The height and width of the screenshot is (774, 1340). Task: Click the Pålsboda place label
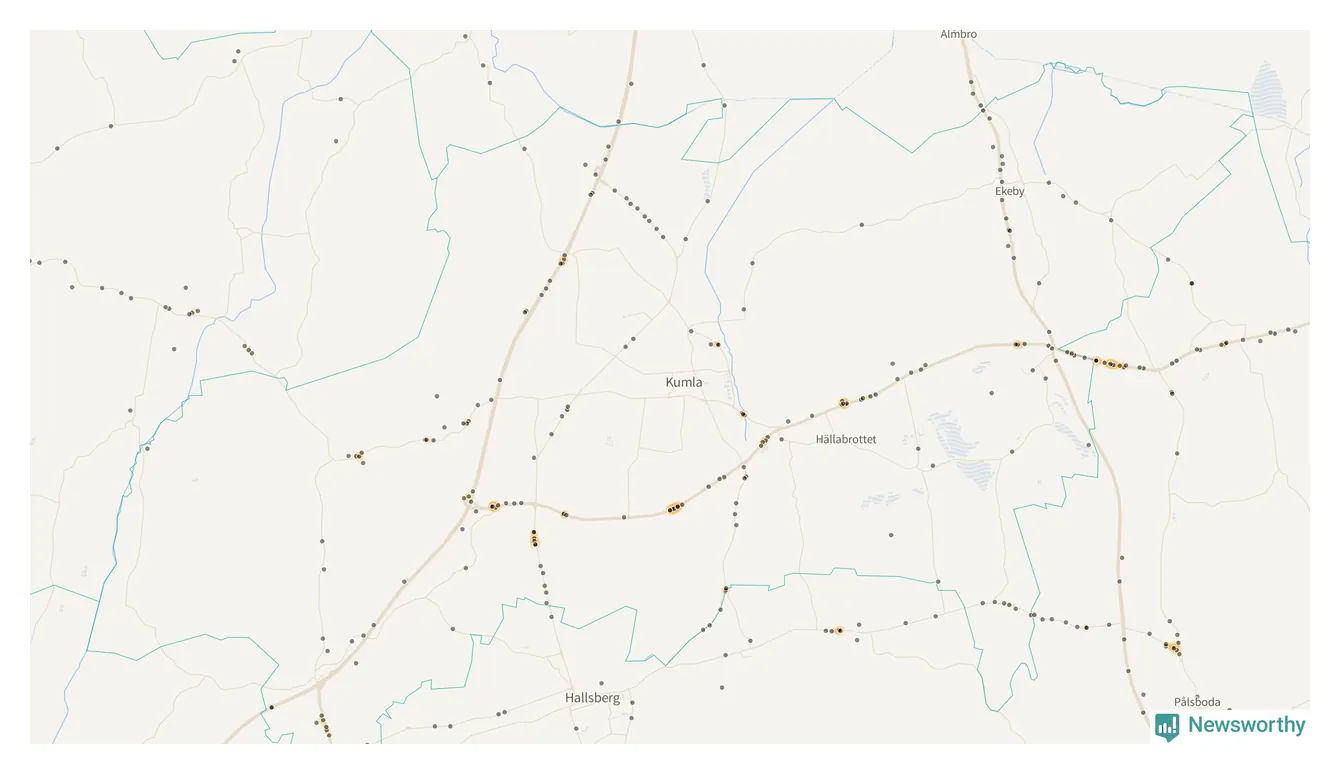(1197, 702)
